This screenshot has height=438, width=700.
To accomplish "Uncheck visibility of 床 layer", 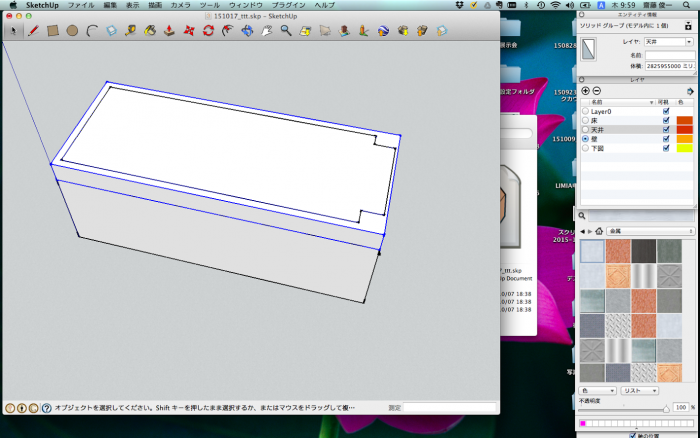I will [666, 120].
